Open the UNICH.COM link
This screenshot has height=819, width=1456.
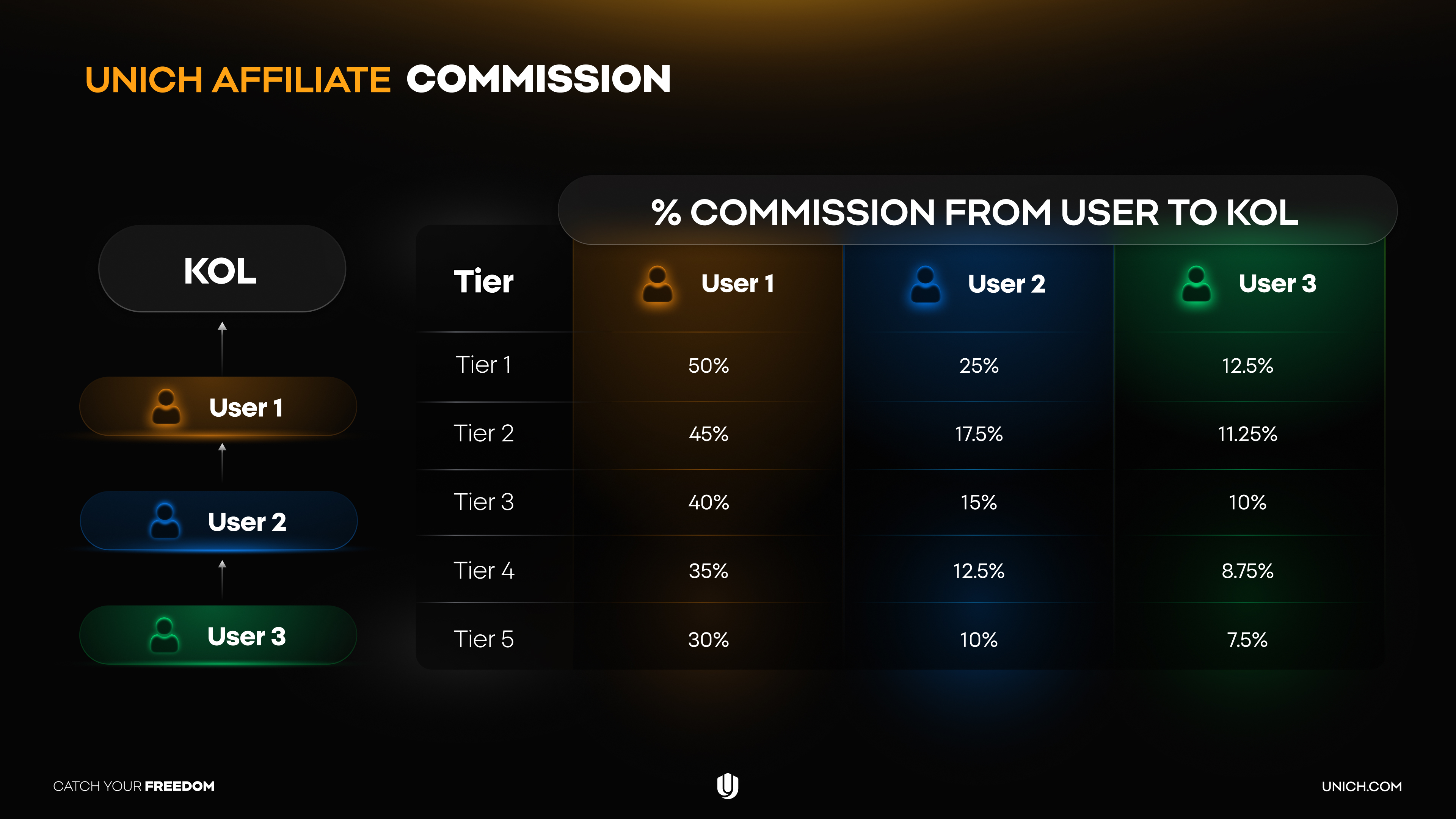click(x=1361, y=786)
